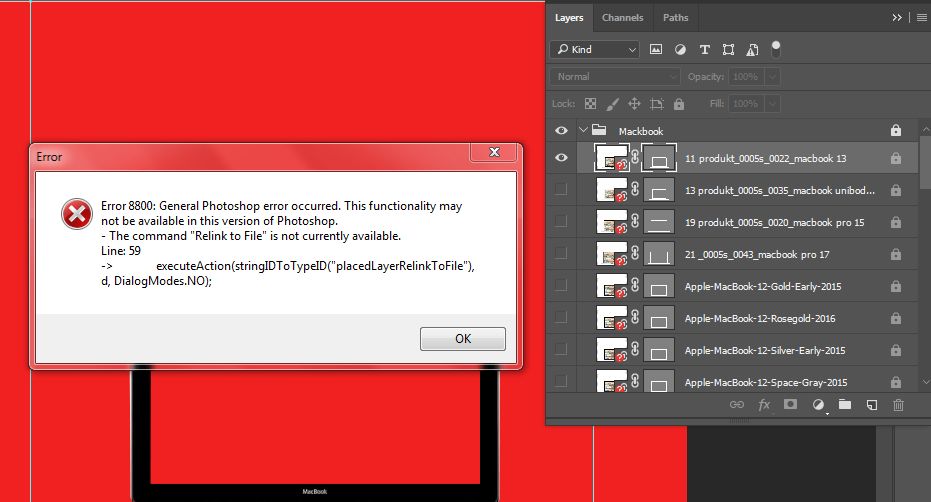Create new adjustment layer icon
The width and height of the screenshot is (931, 502).
click(x=818, y=405)
